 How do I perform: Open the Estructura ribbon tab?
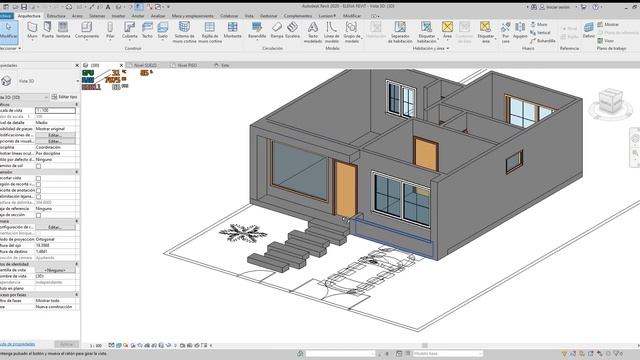(56, 16)
